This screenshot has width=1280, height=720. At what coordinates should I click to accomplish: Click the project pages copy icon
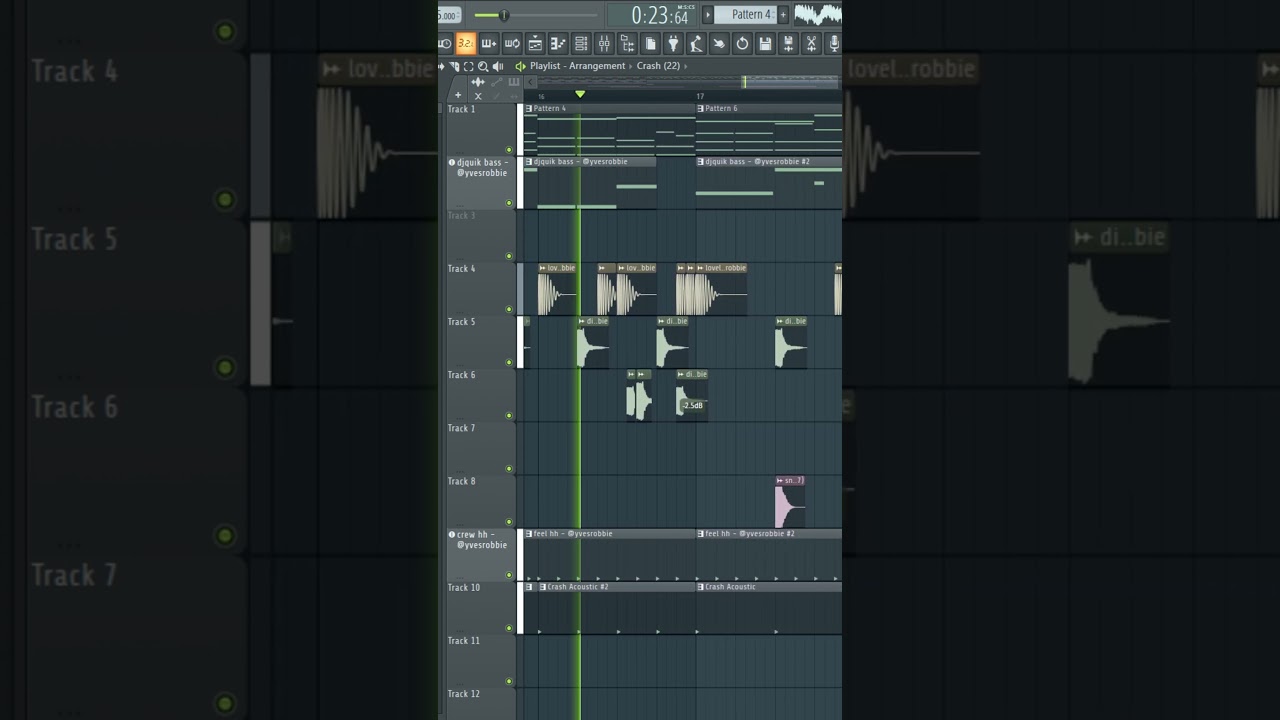pyautogui.click(x=650, y=43)
